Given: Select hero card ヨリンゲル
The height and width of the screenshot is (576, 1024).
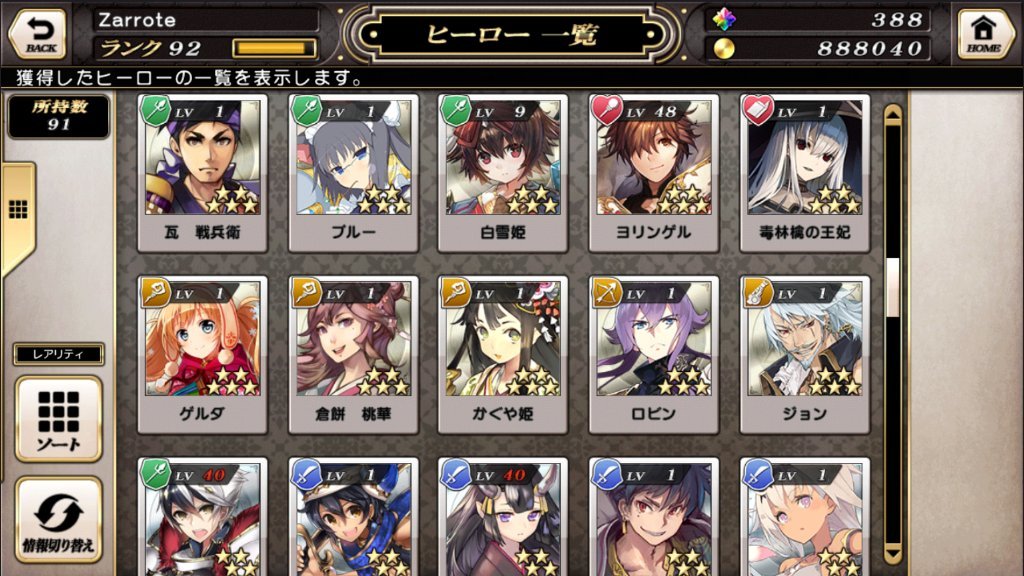Looking at the screenshot, I should click(x=654, y=174).
